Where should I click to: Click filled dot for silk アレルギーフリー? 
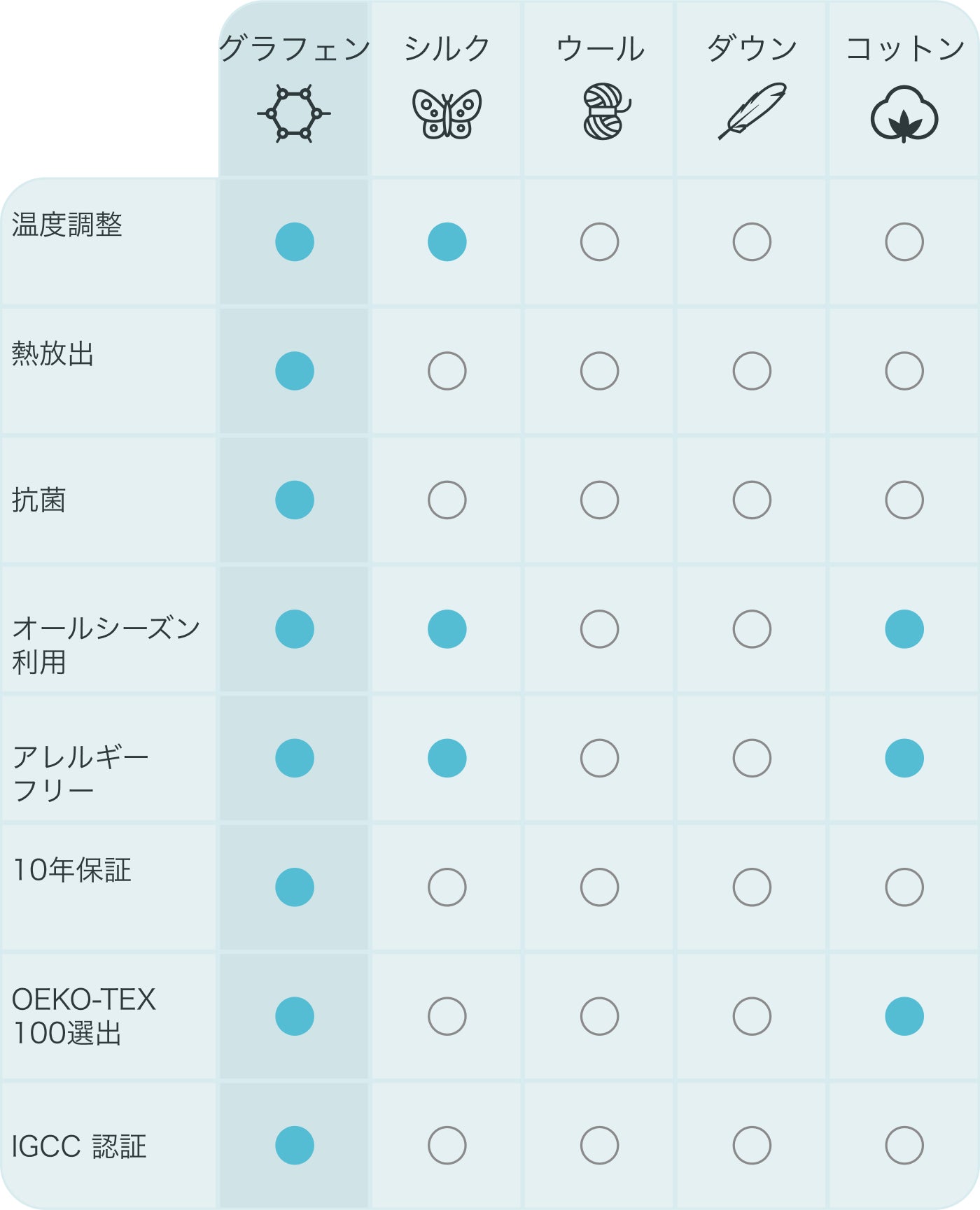pyautogui.click(x=447, y=758)
